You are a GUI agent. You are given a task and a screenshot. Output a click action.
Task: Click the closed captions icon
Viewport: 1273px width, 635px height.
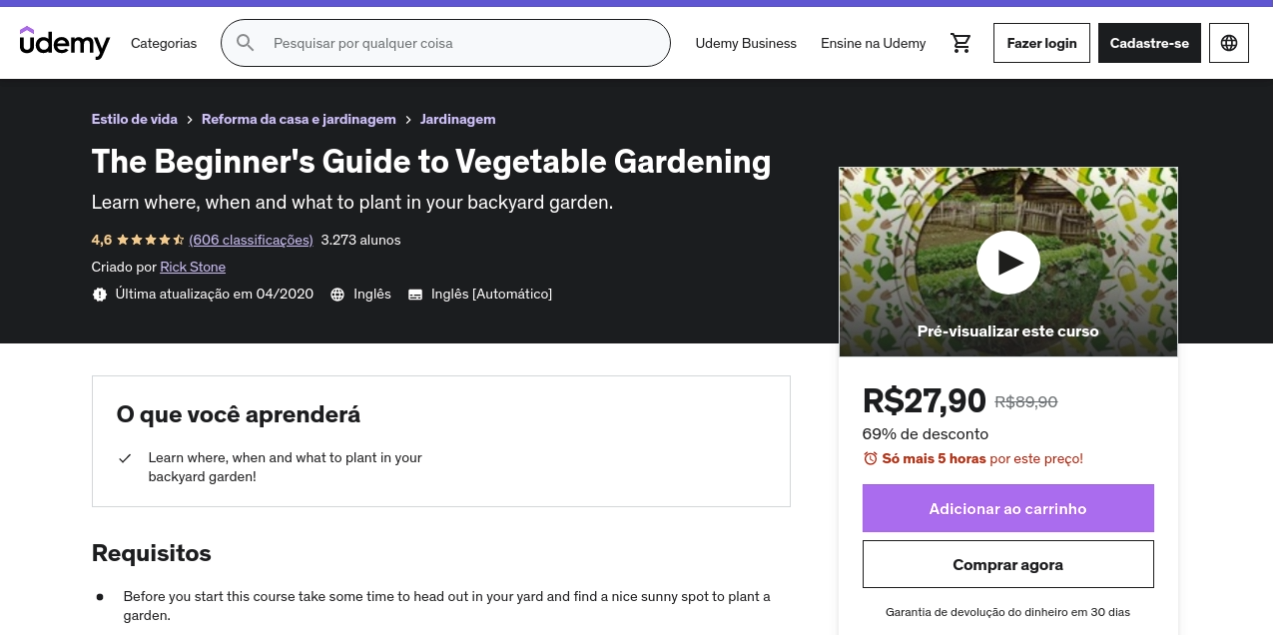[415, 294]
